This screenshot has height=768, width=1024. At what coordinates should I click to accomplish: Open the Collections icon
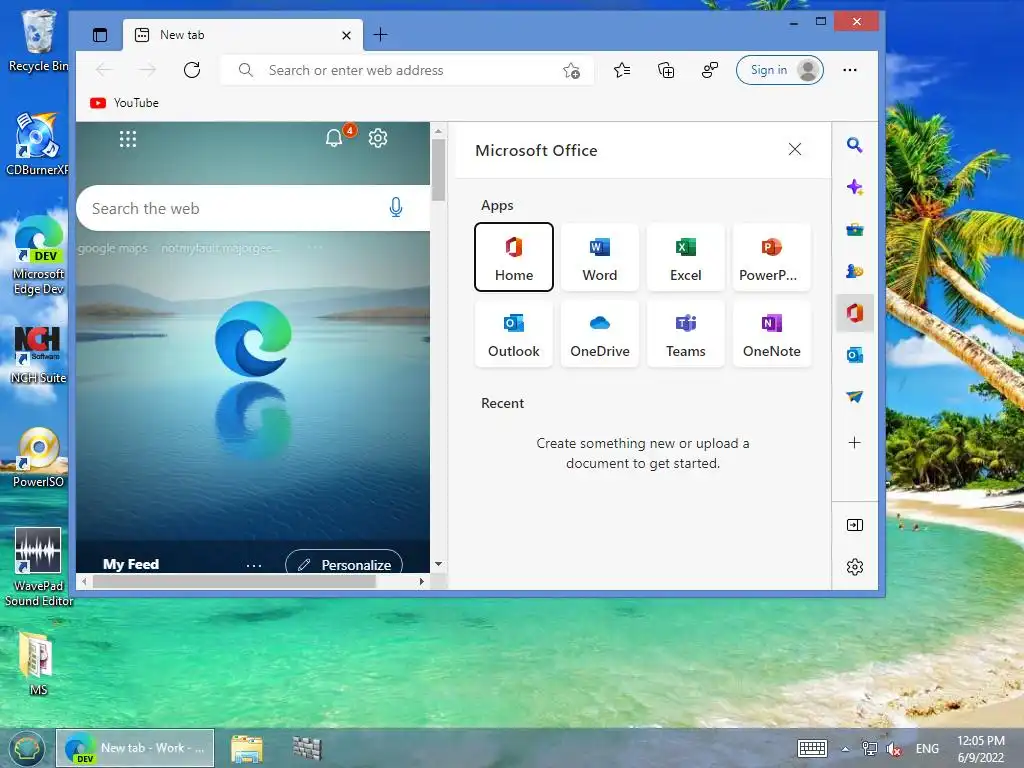click(x=665, y=70)
